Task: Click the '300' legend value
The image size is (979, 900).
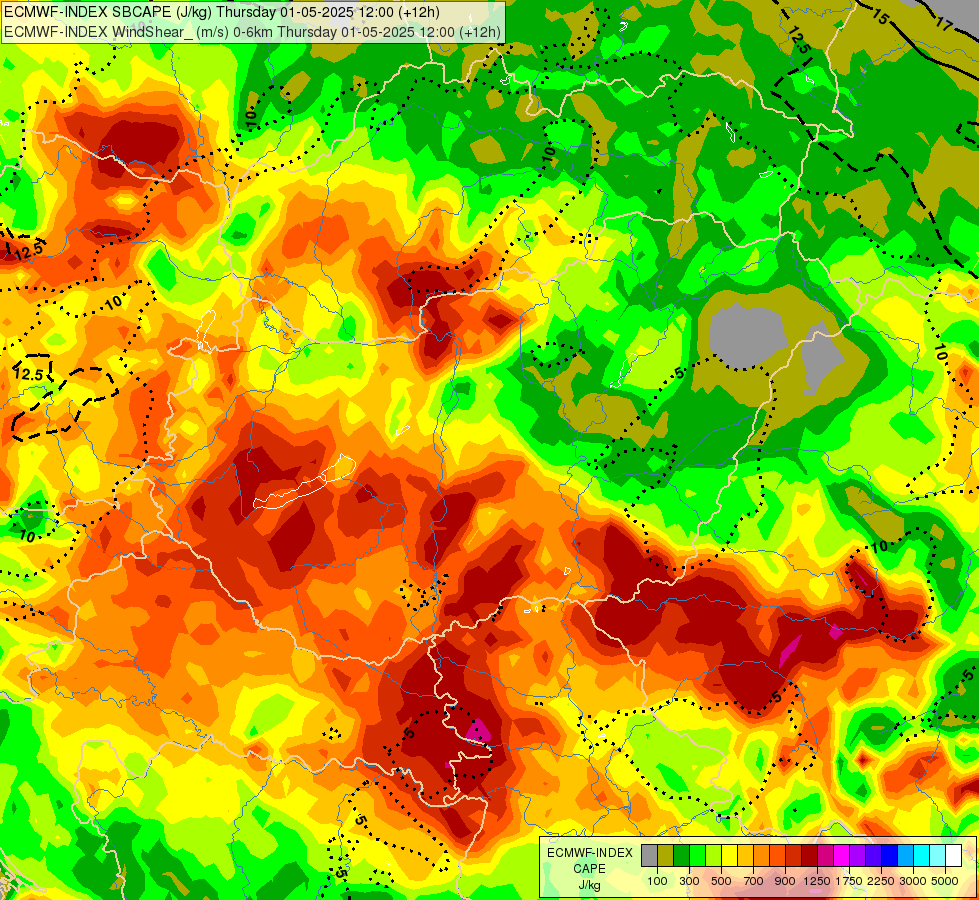Action: tap(689, 881)
